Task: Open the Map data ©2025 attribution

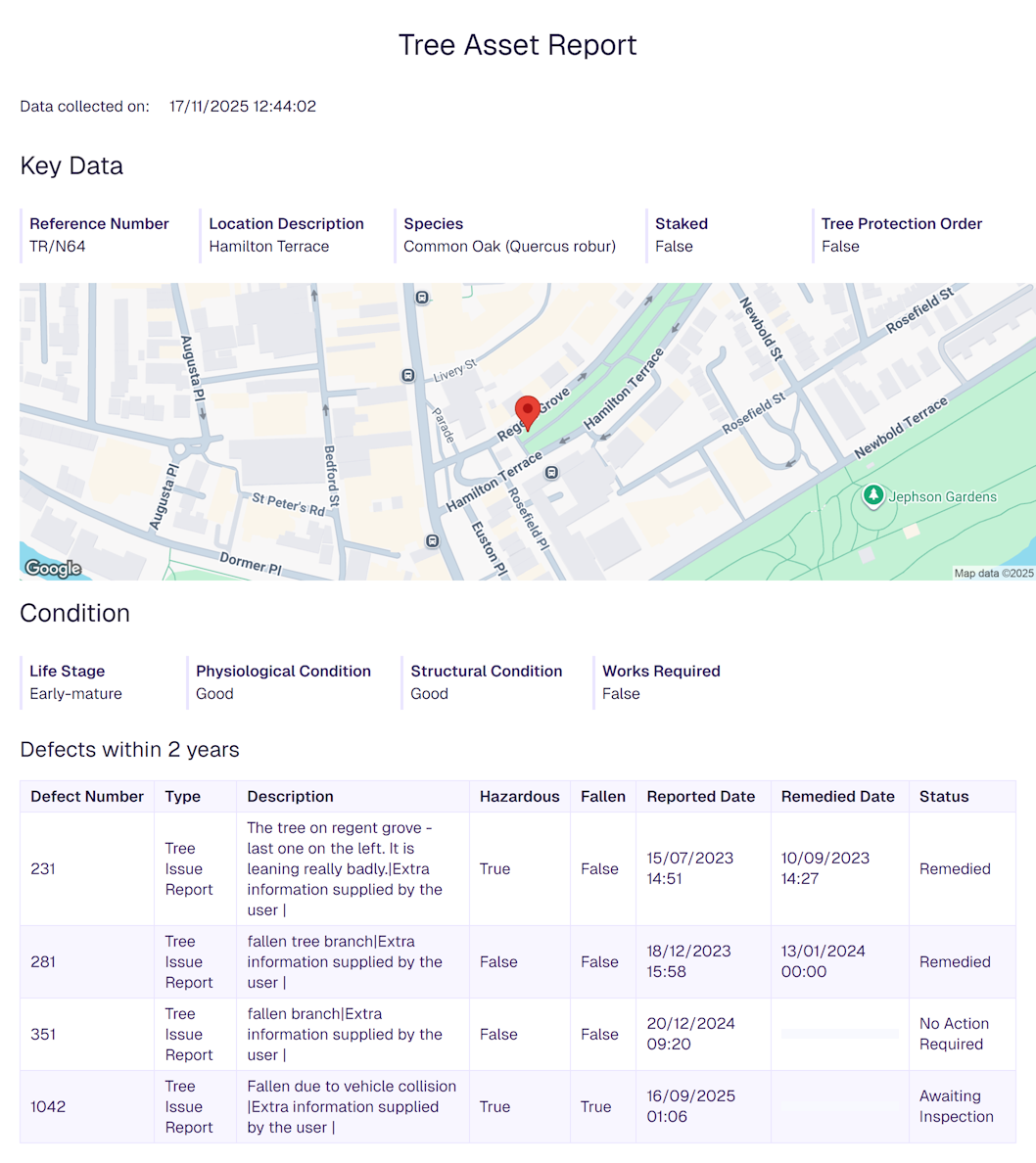Action: pos(993,573)
